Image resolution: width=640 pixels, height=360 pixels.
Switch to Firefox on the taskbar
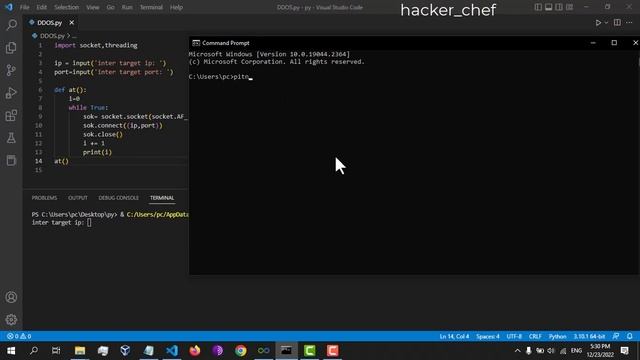pos(195,351)
